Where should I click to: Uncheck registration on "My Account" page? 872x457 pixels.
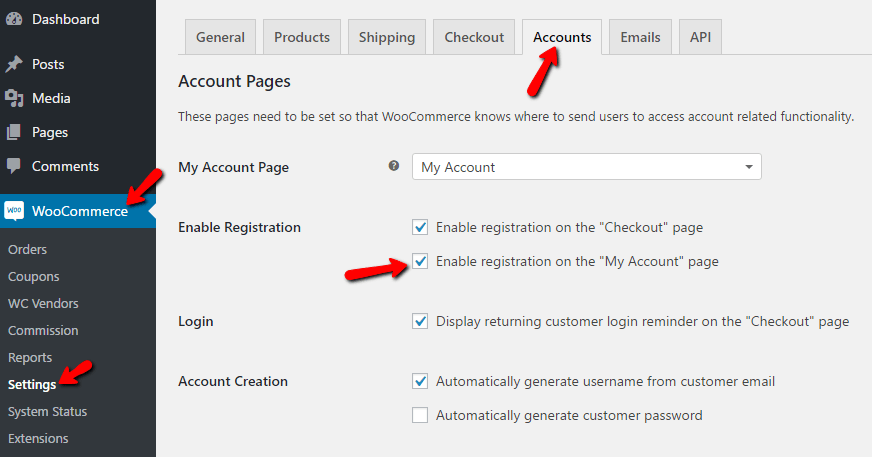[420, 262]
